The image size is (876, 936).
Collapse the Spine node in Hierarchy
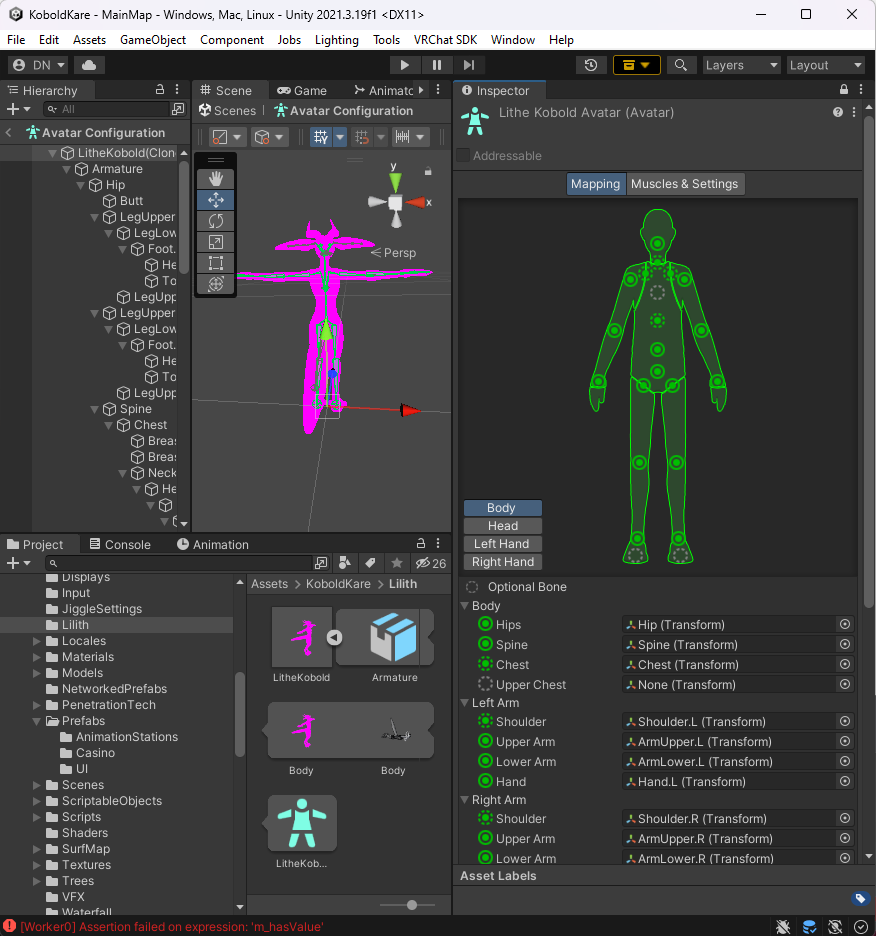[94, 410]
